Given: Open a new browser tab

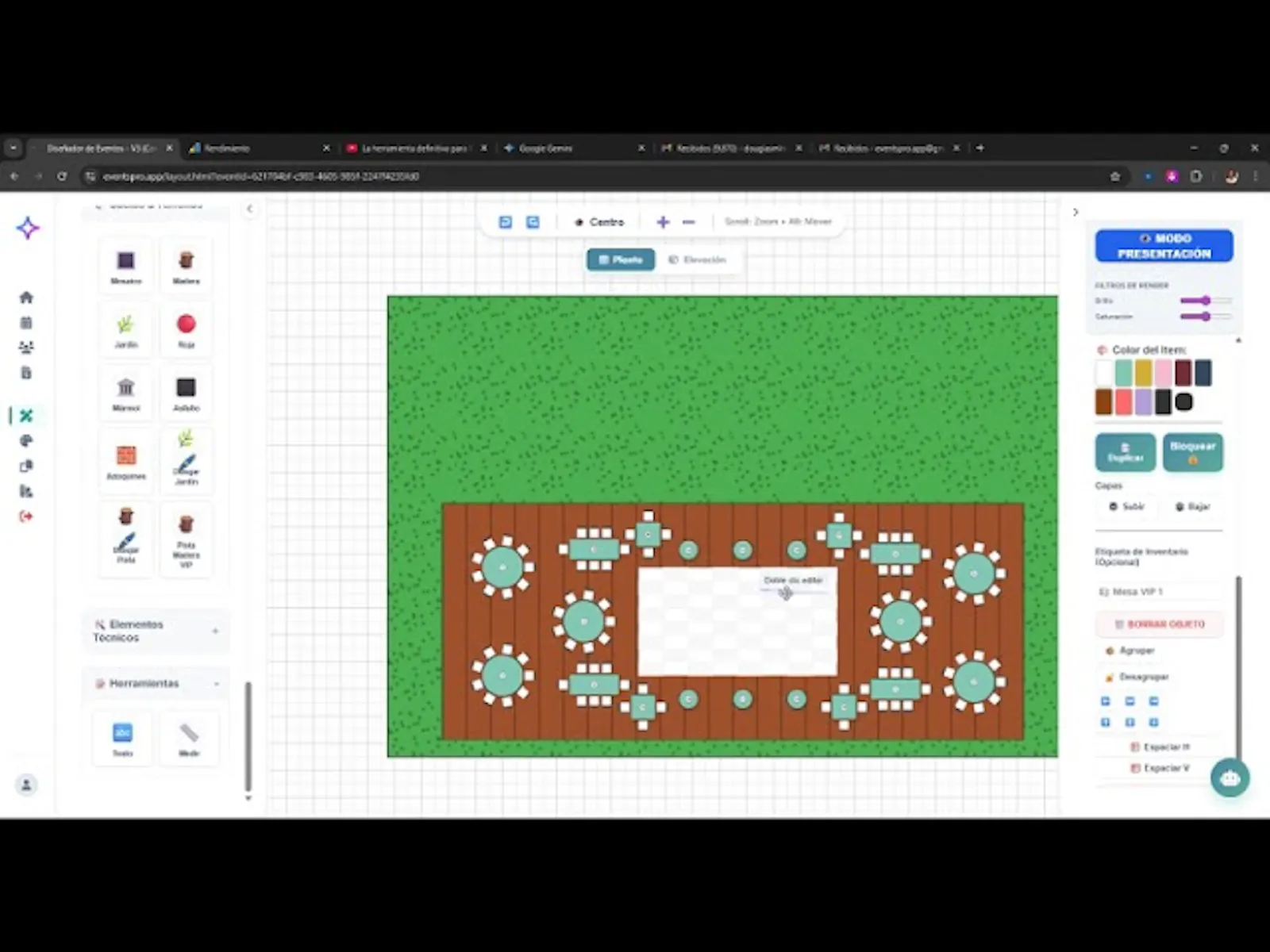Looking at the screenshot, I should click(x=980, y=148).
